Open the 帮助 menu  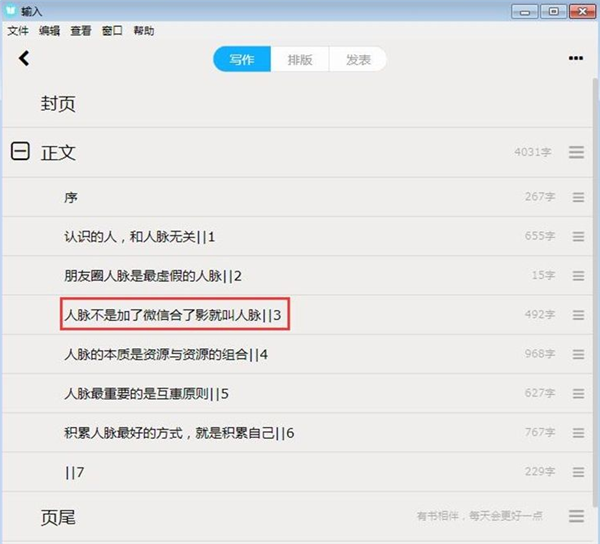click(x=143, y=31)
